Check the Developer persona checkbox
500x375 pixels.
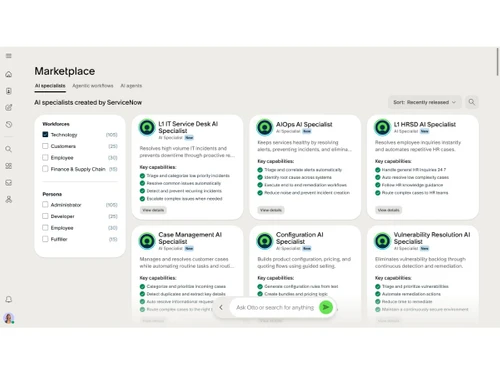(x=45, y=216)
